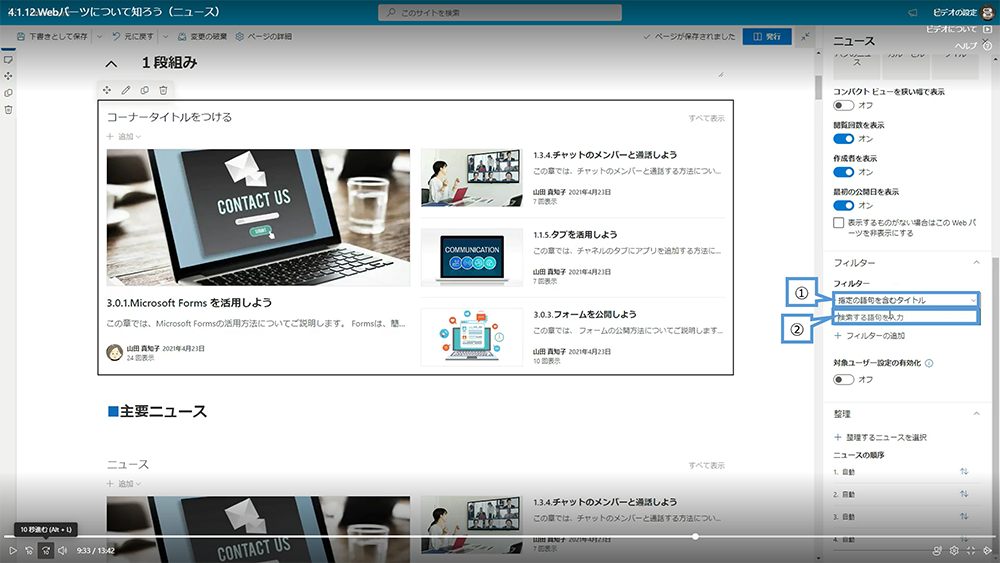Screen dimensions: 1000x563
Task: Mute the video volume speaker icon
Action: click(x=62, y=550)
